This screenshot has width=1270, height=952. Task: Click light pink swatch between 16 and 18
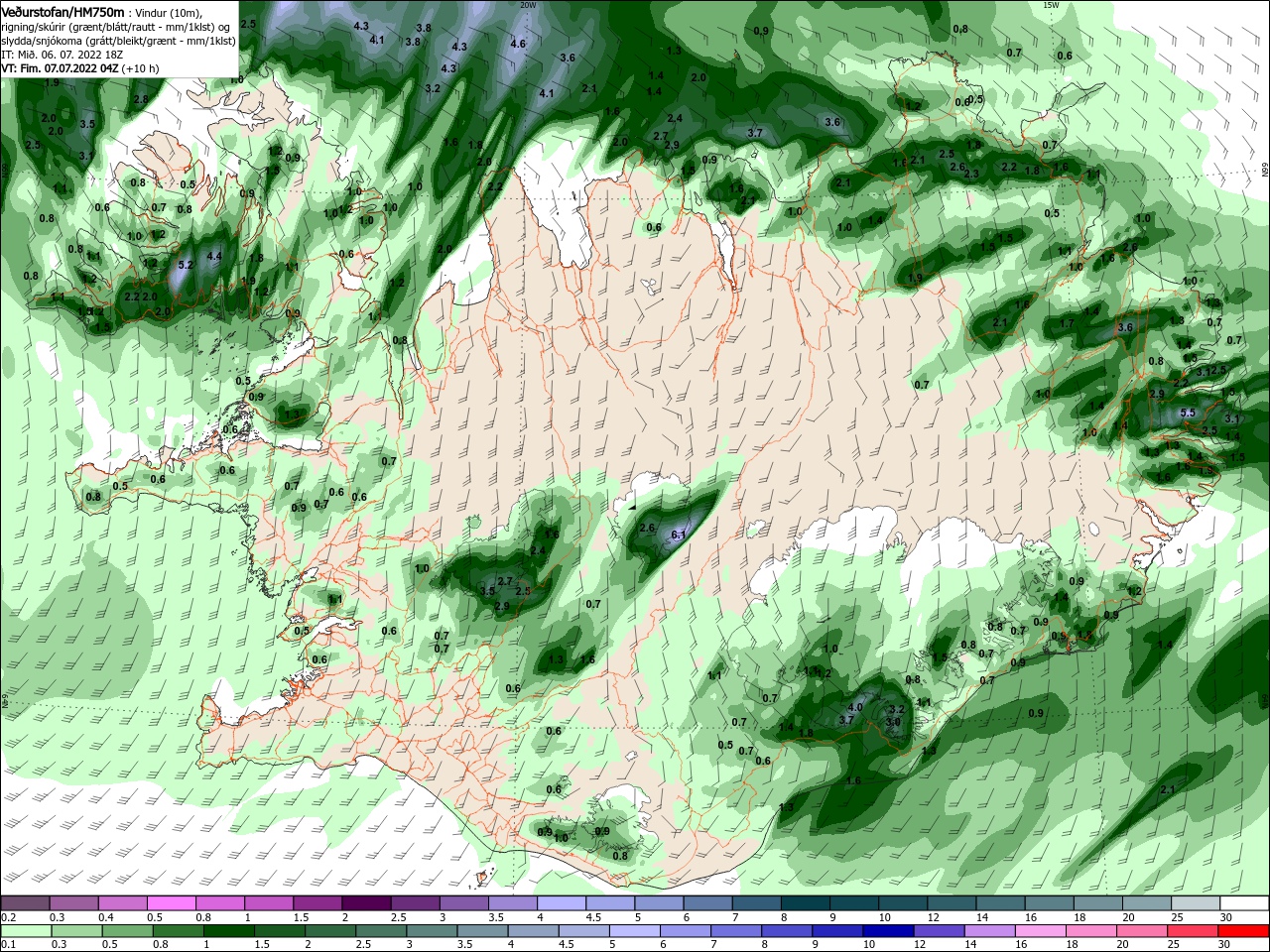(1040, 931)
